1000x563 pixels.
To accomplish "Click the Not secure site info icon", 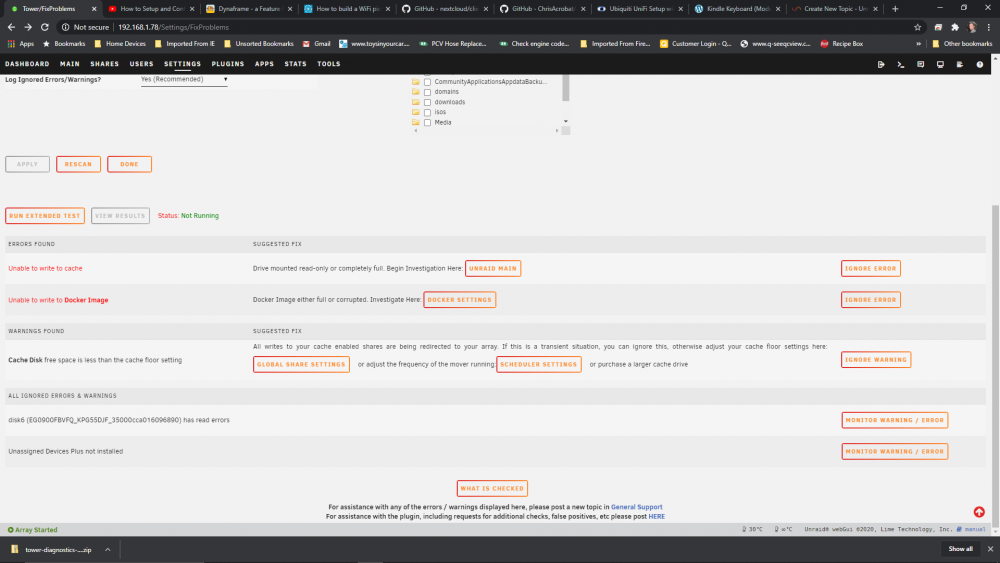I will click(65, 27).
